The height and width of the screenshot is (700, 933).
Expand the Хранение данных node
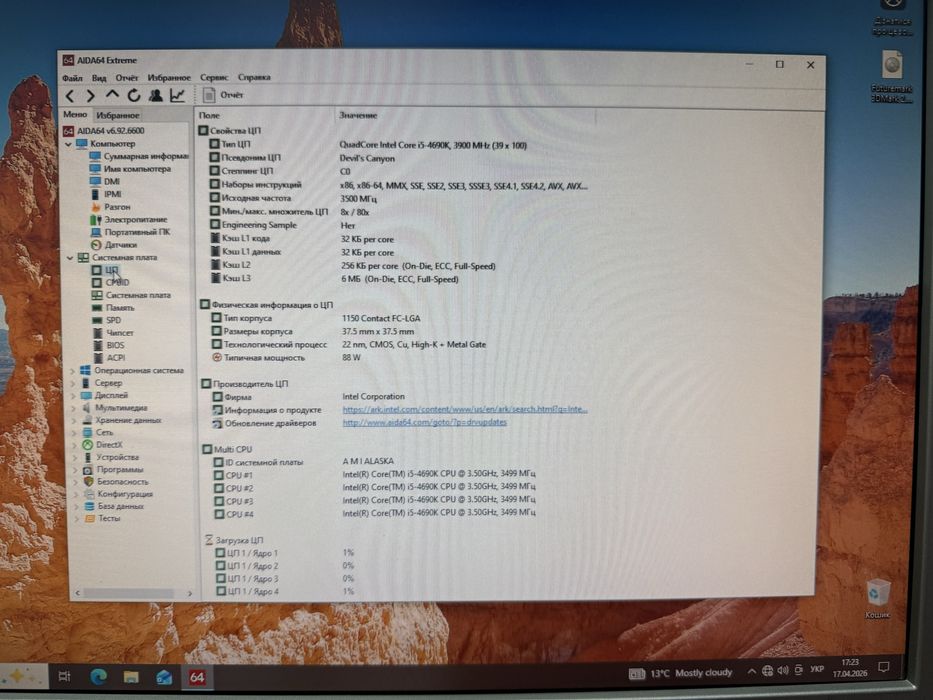coord(74,420)
